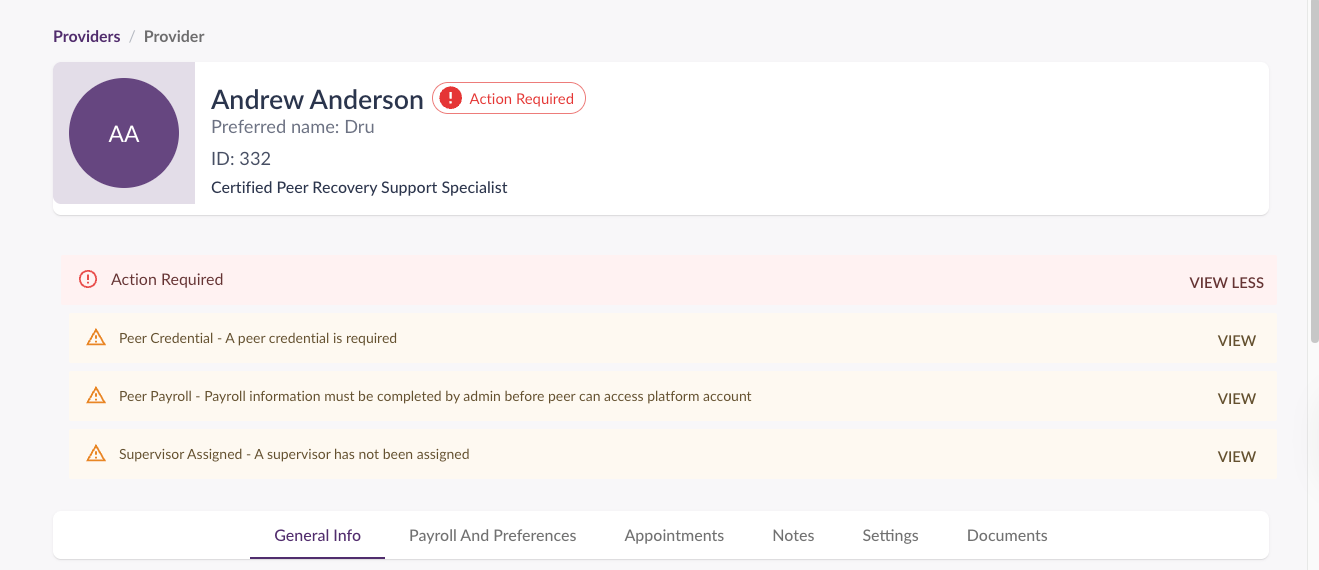Click the warning triangle for Peer Credential

tap(96, 338)
